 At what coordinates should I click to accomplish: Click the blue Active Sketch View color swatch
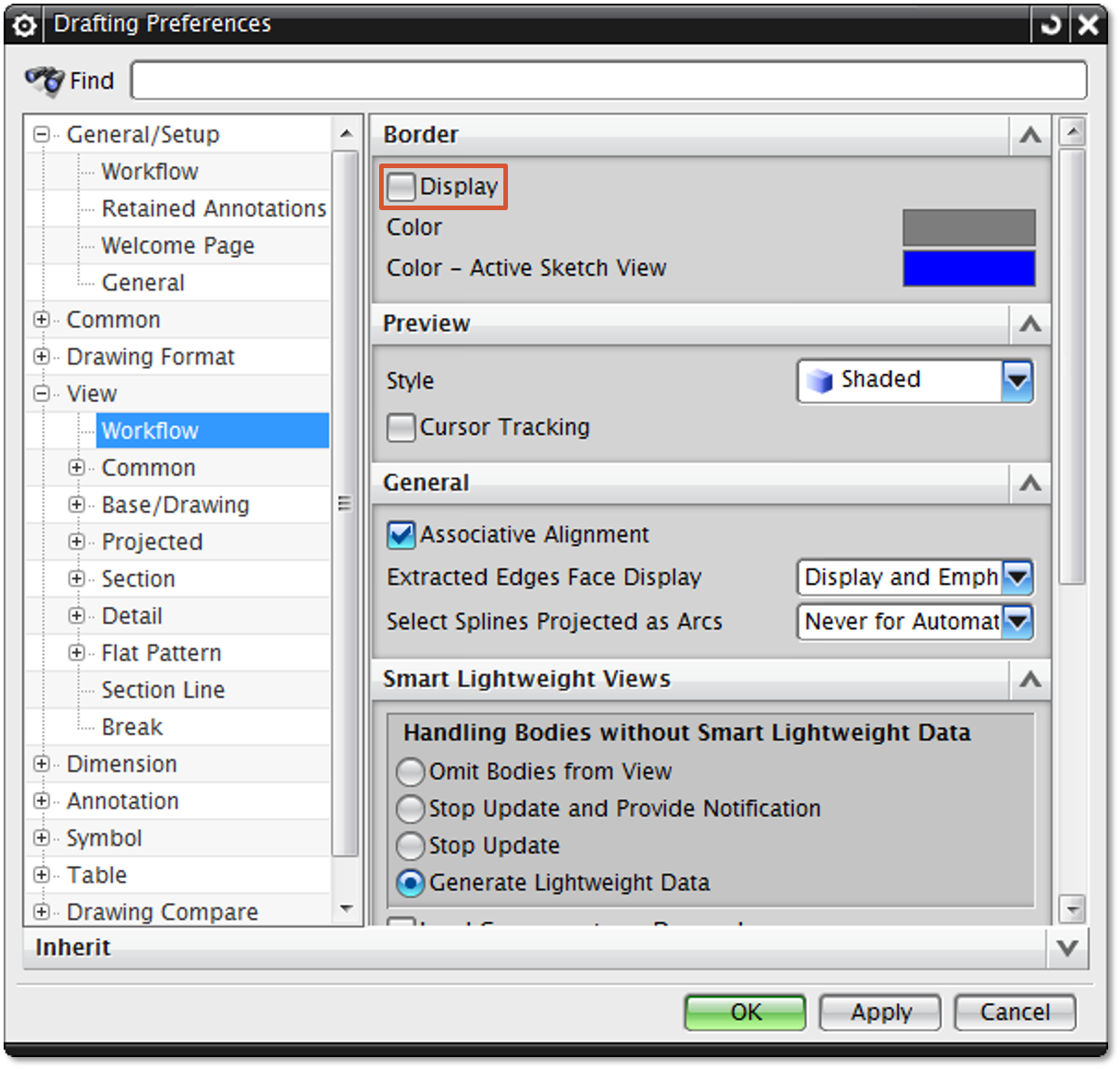pos(968,269)
